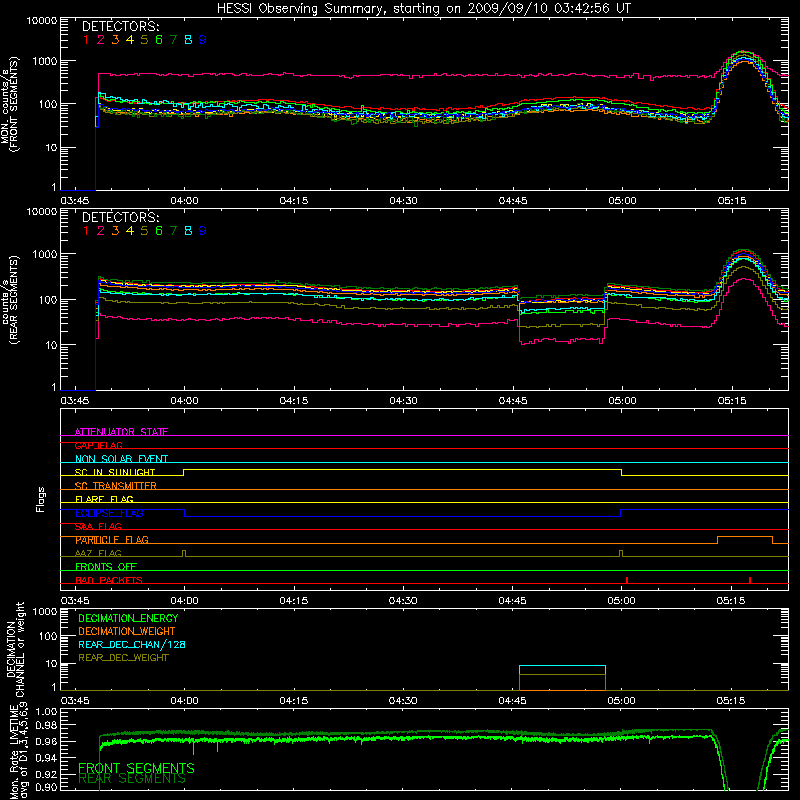The width and height of the screenshot is (800, 800).
Task: Select detector 9 in front segments legend
Action: [x=203, y=40]
